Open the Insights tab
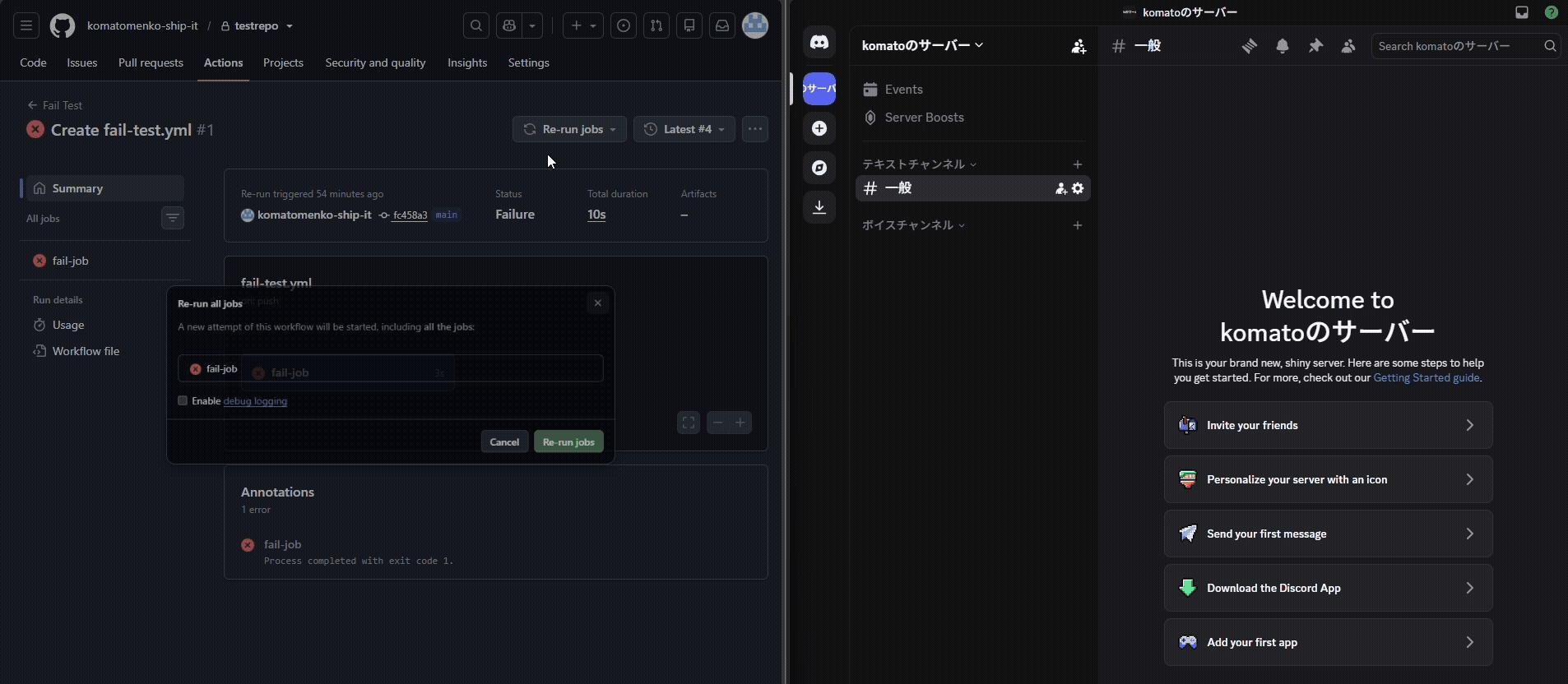The image size is (1568, 684). point(467,62)
